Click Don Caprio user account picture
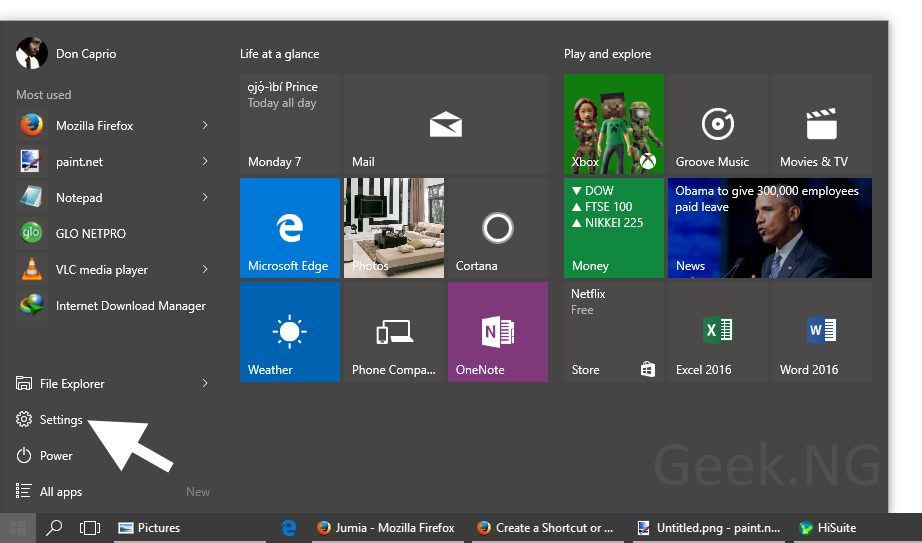 (x=32, y=54)
